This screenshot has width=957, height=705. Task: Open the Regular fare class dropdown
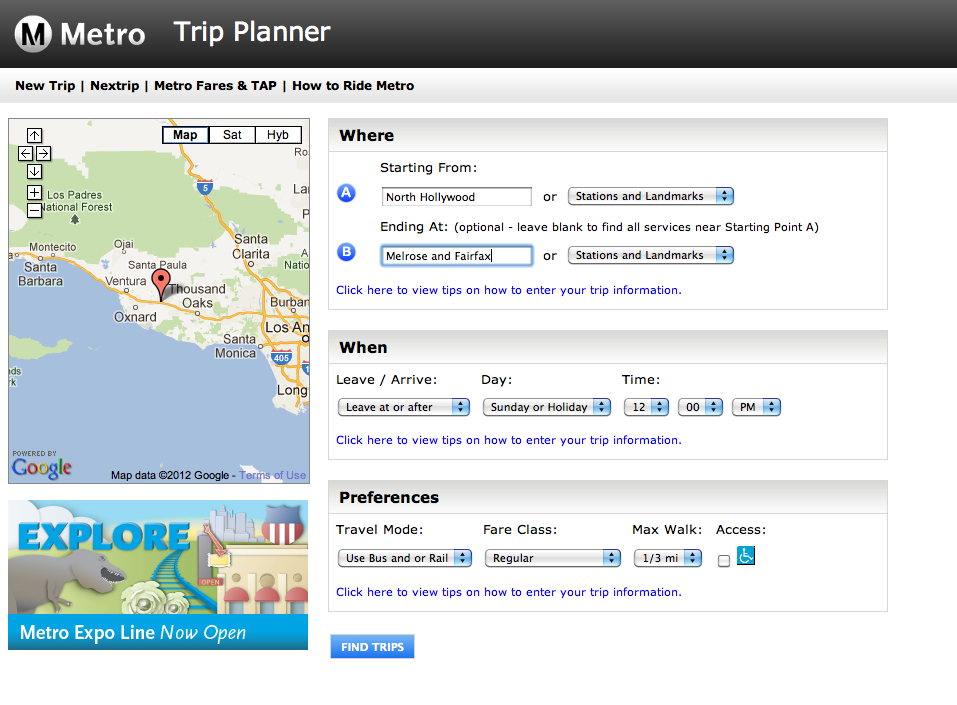pos(552,558)
